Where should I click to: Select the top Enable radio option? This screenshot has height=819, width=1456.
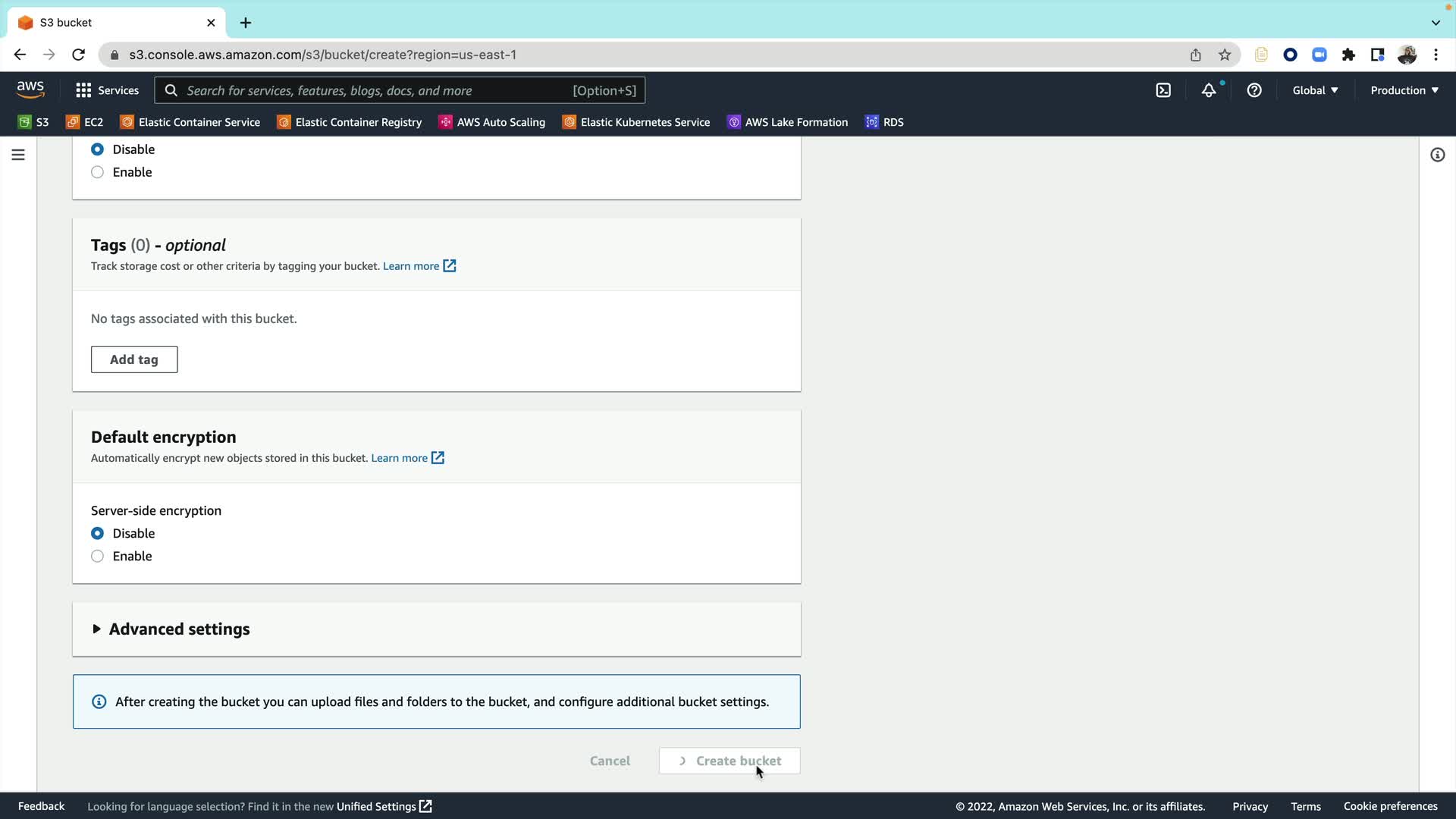[98, 172]
